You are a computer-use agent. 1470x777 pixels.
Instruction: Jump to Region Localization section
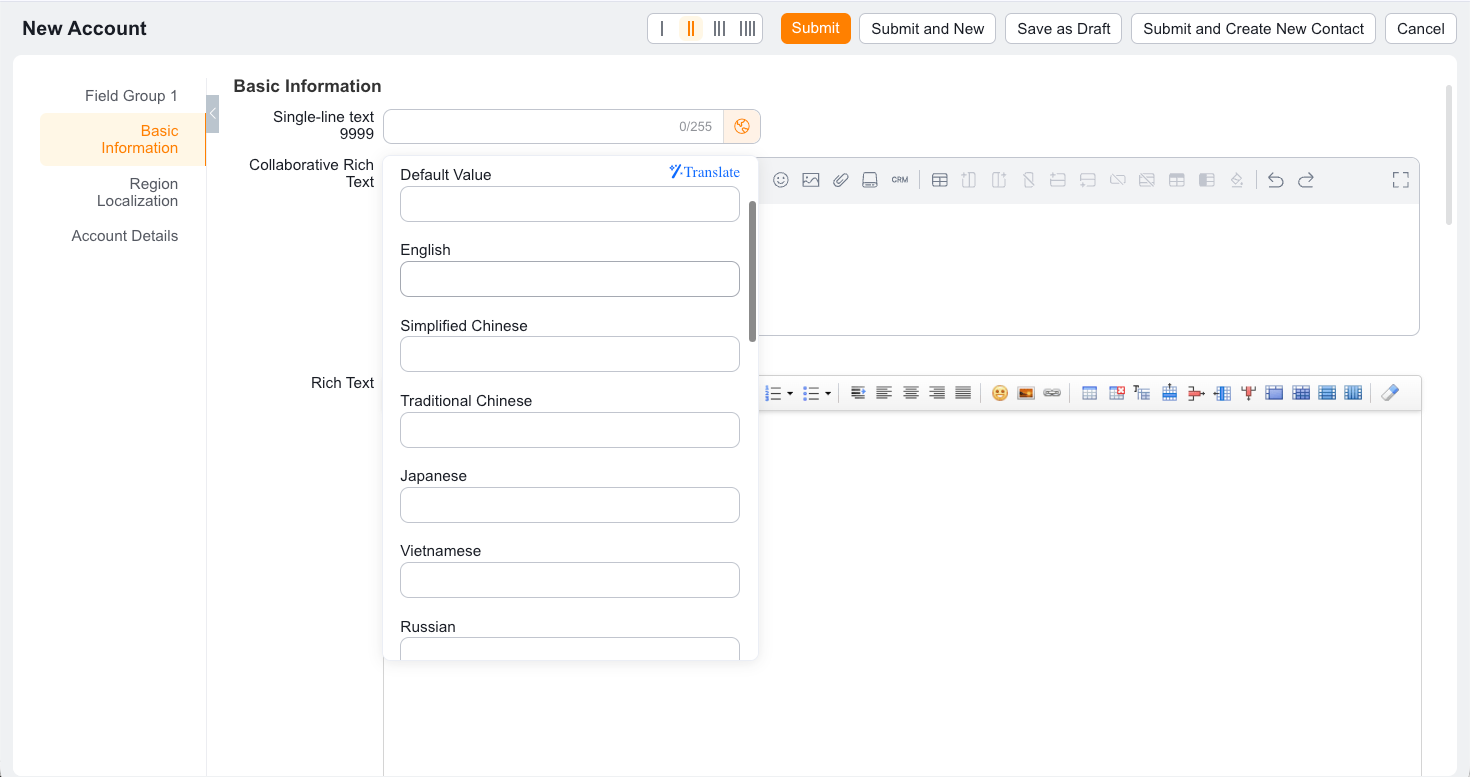[137, 192]
